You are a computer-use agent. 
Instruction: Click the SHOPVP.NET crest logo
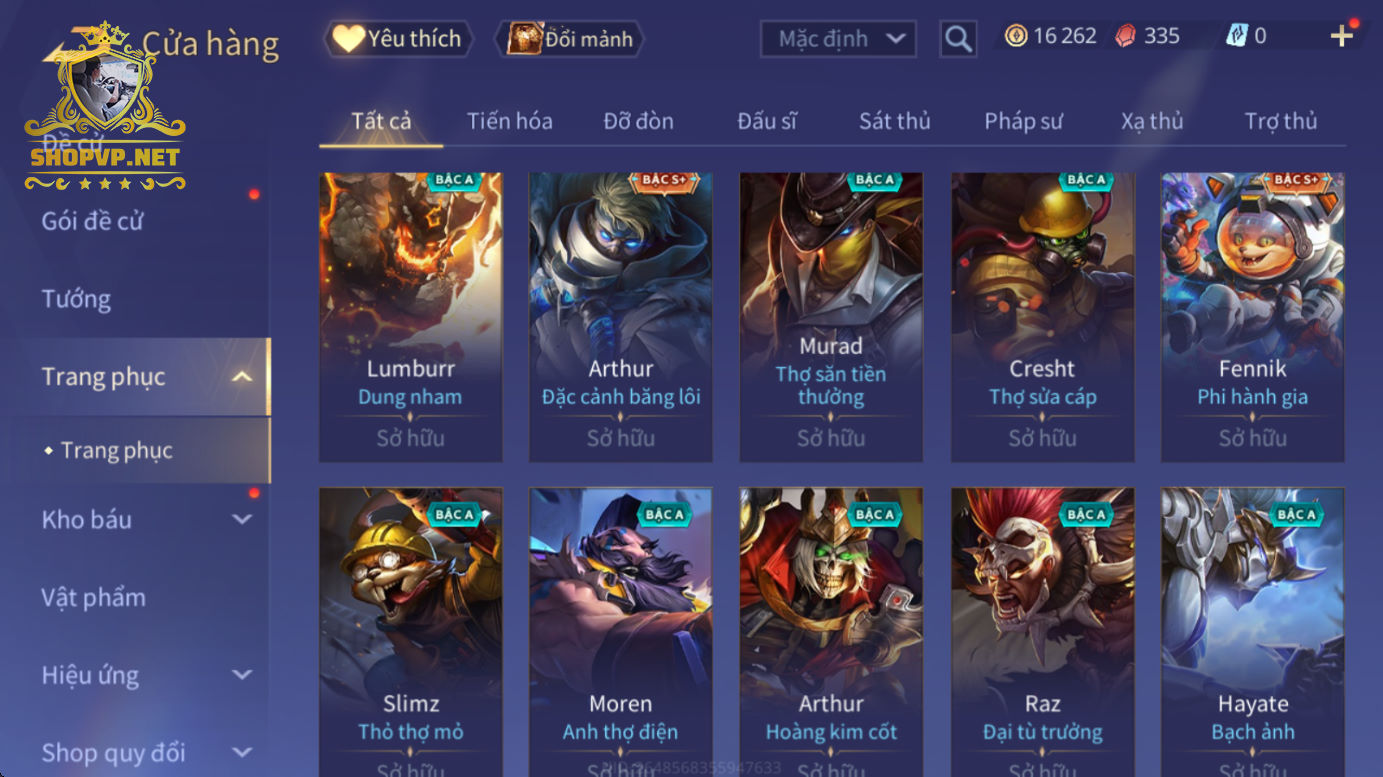pos(105,108)
